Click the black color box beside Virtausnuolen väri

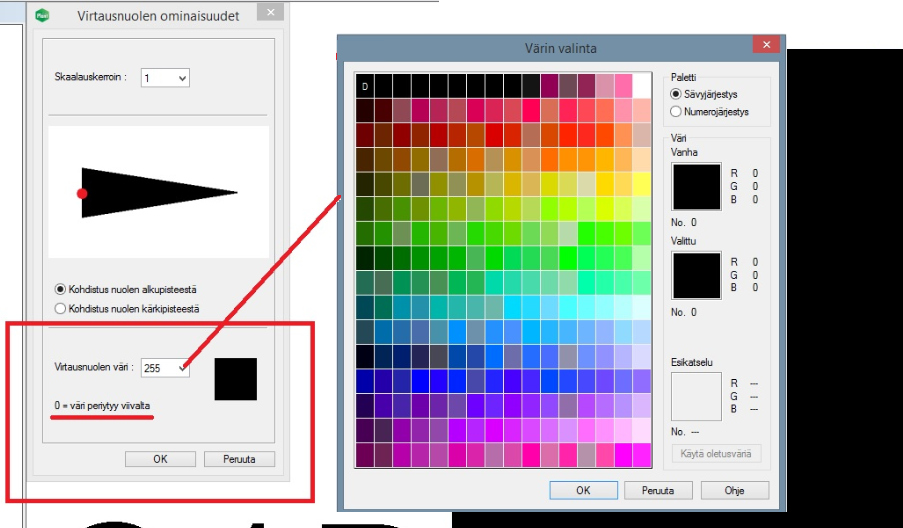[x=235, y=379]
